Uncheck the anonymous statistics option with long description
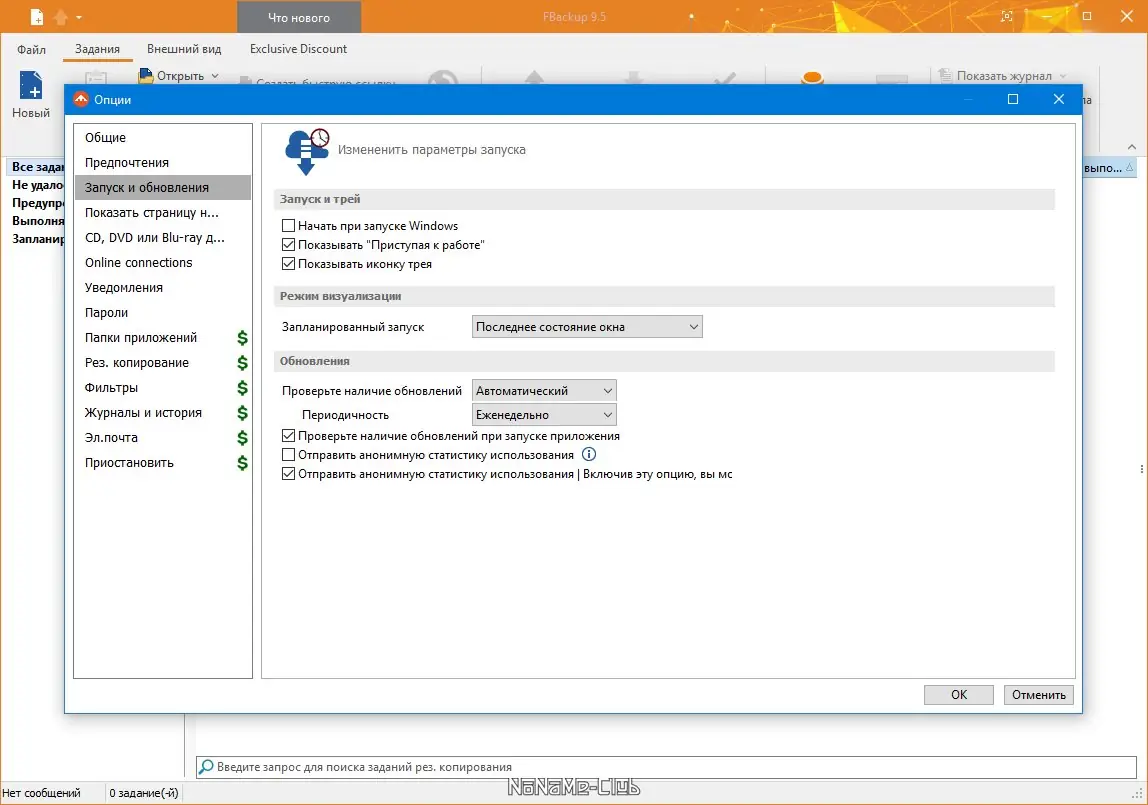1148x805 pixels. pos(288,473)
